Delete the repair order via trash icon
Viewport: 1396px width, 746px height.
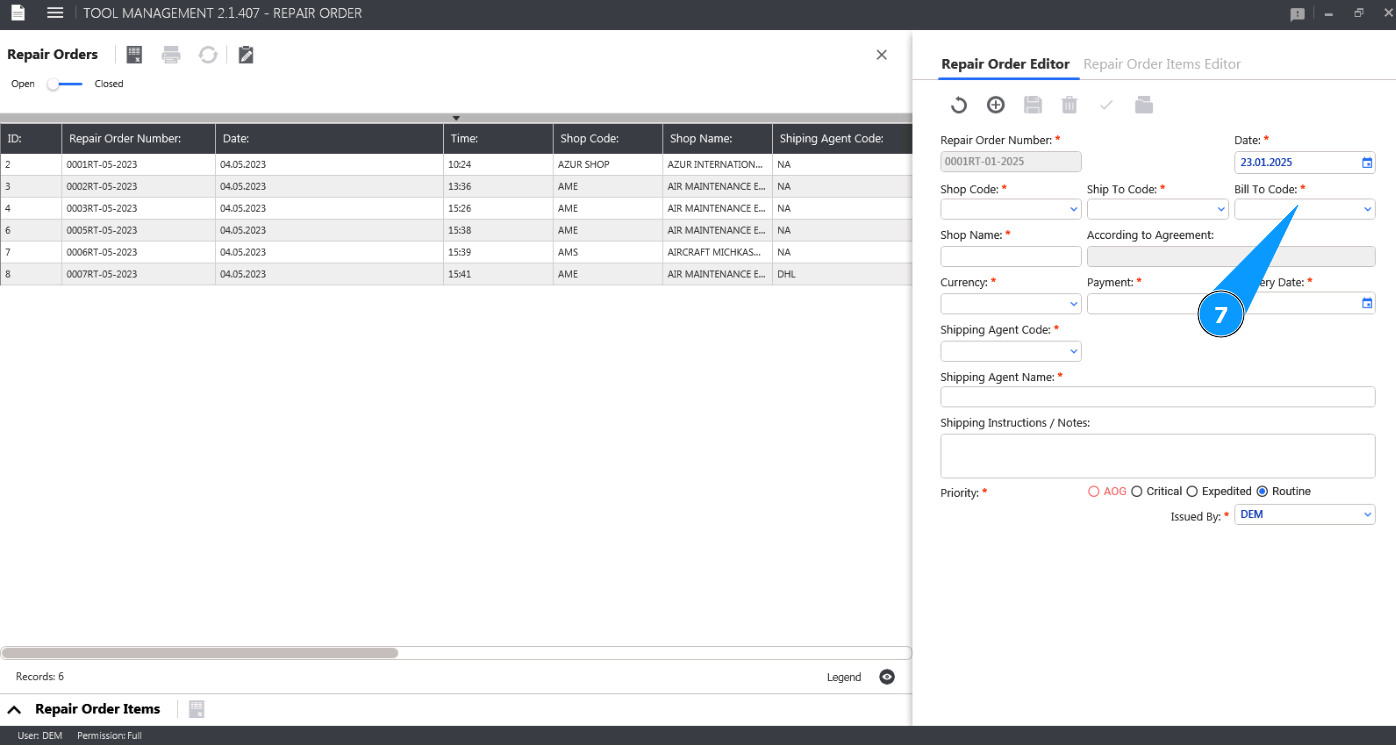click(1069, 105)
